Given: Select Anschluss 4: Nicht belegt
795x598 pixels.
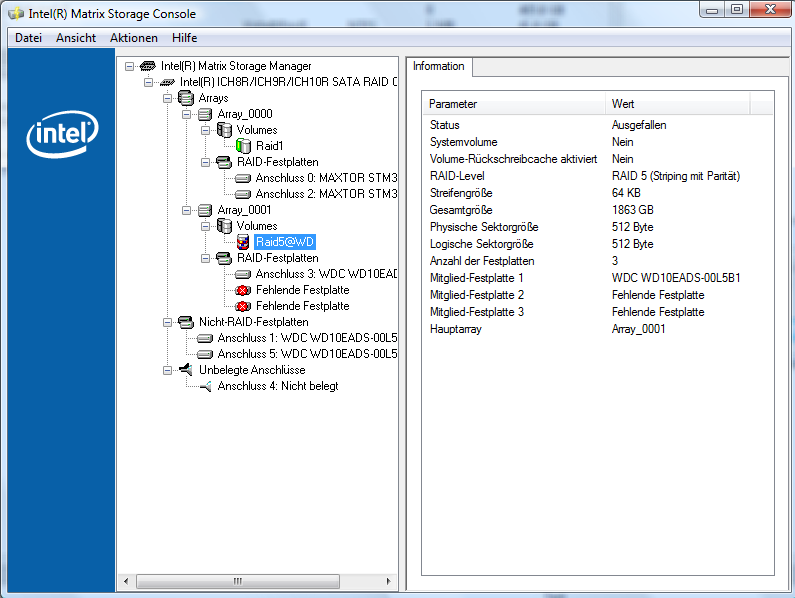Looking at the screenshot, I should (278, 386).
